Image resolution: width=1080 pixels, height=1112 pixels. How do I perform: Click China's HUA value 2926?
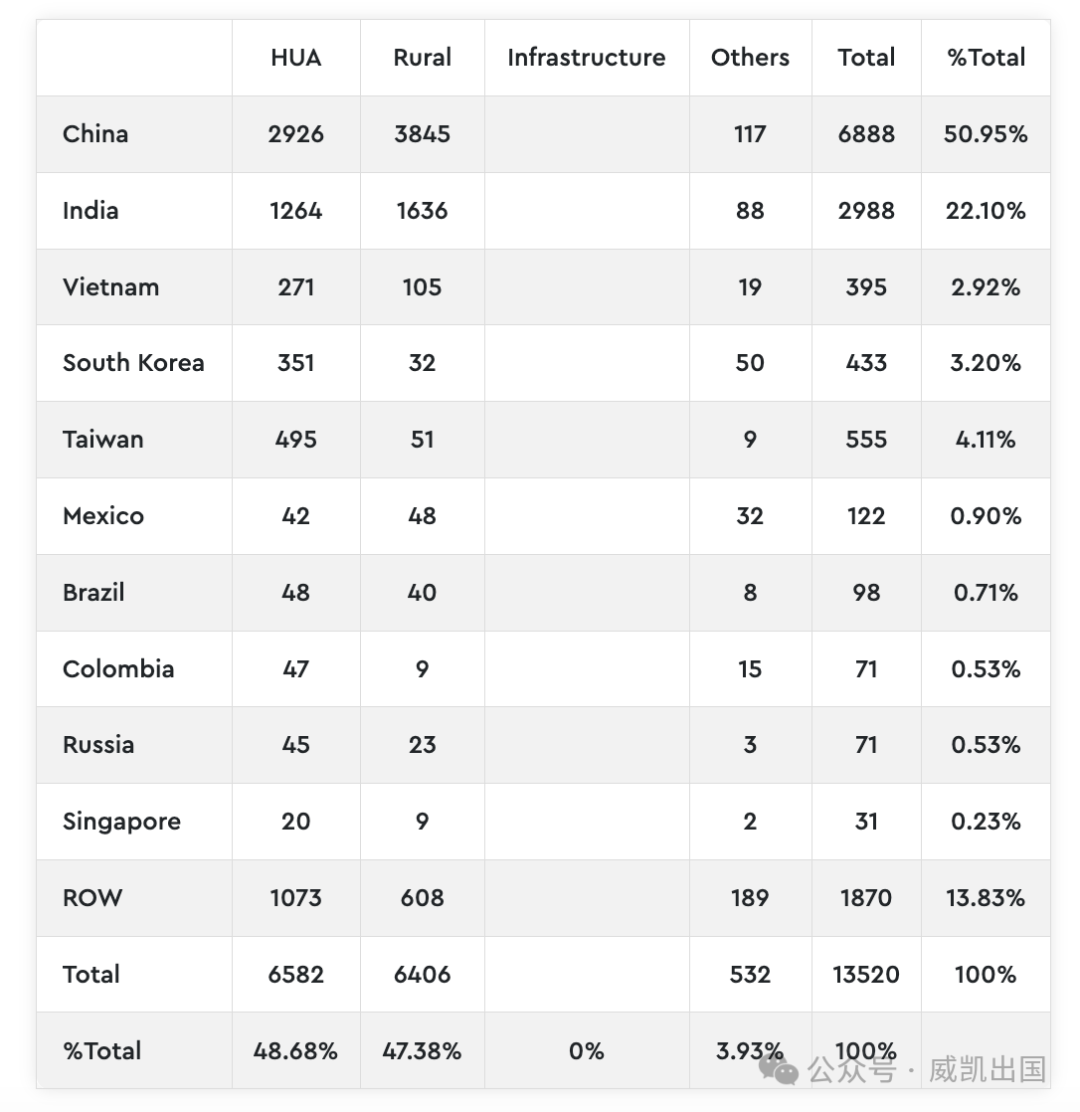[296, 134]
